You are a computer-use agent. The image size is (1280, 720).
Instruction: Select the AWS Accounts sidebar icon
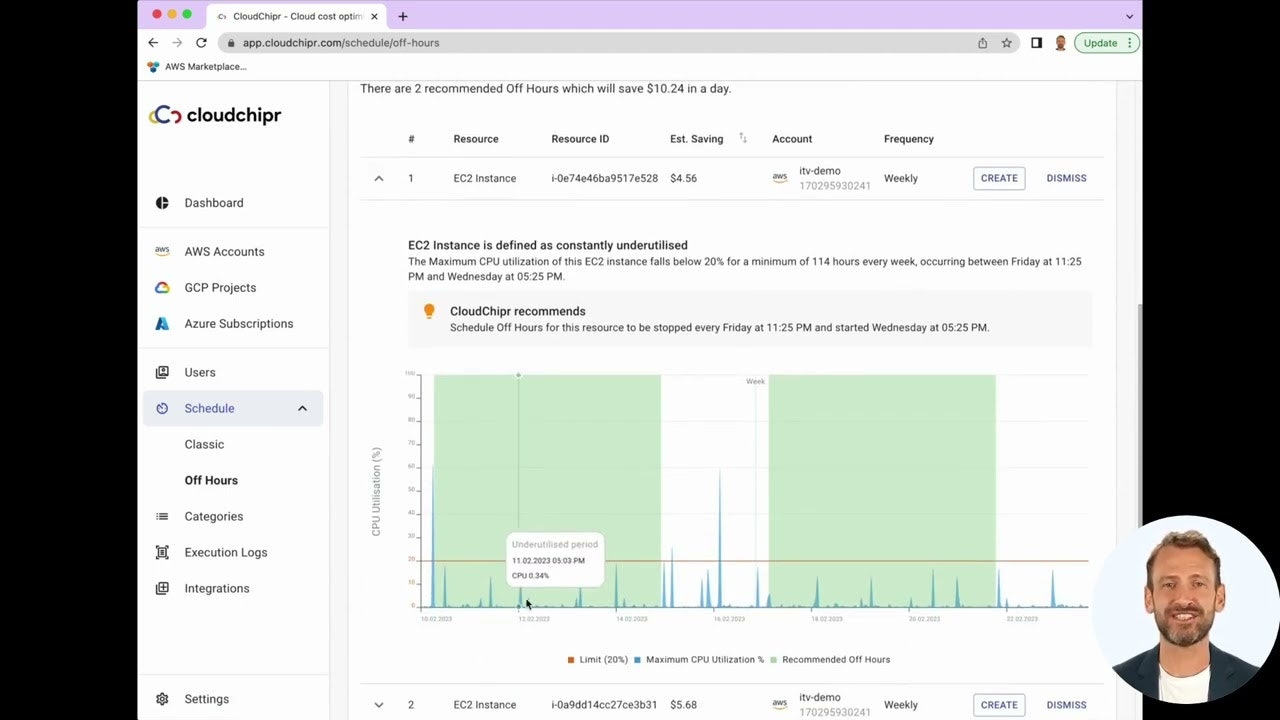tap(162, 251)
